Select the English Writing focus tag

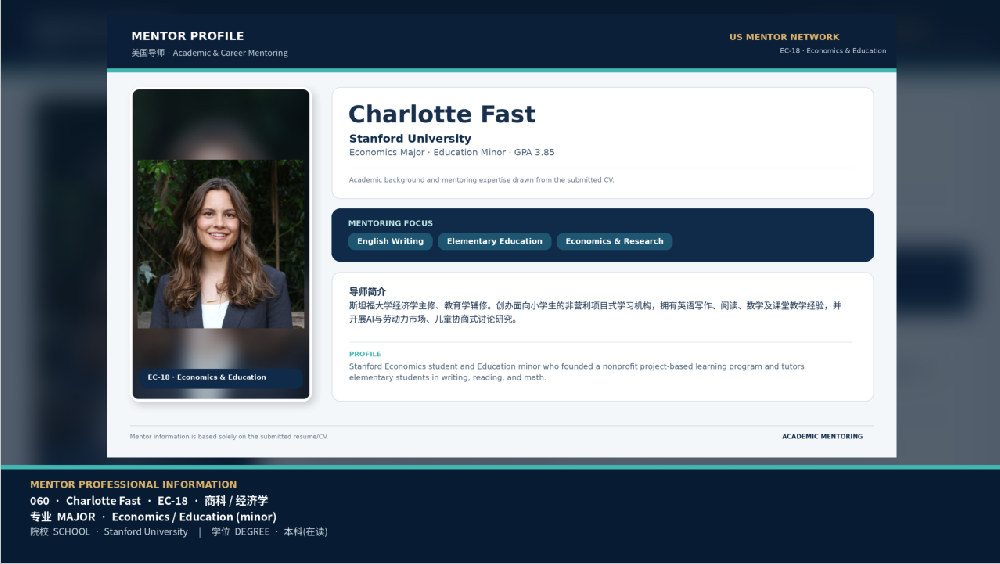(390, 241)
